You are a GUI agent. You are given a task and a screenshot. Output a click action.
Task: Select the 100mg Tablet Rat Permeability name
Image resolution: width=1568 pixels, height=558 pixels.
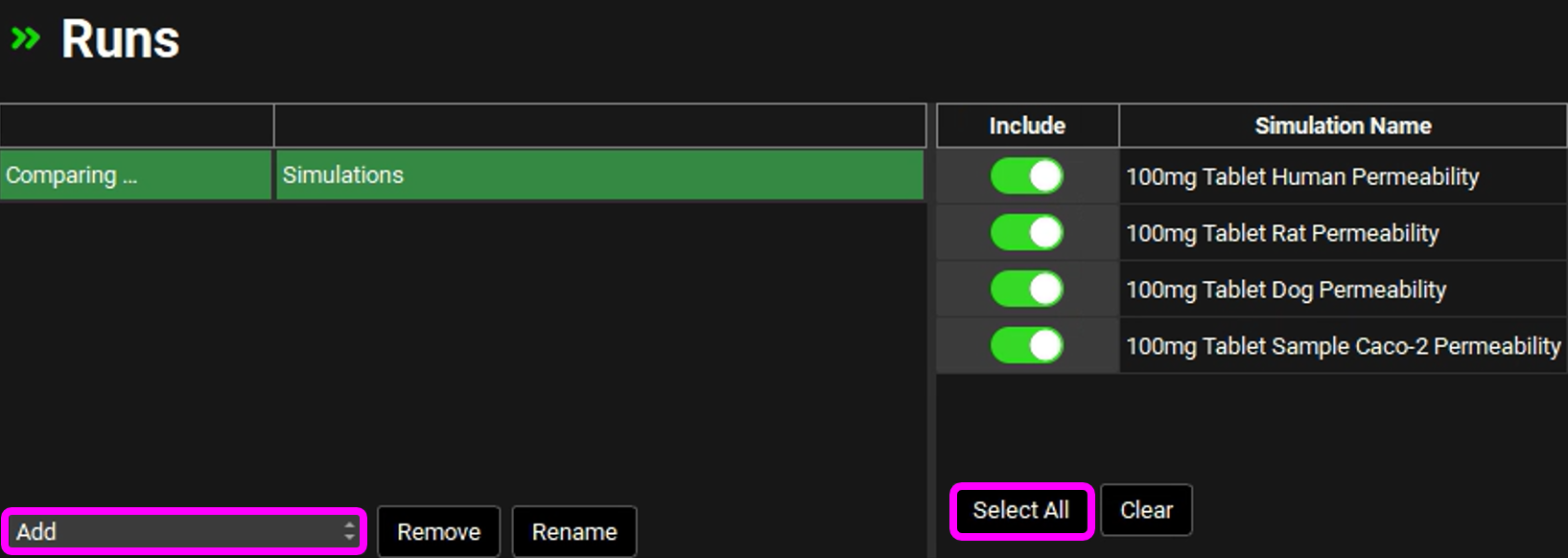coord(1281,234)
